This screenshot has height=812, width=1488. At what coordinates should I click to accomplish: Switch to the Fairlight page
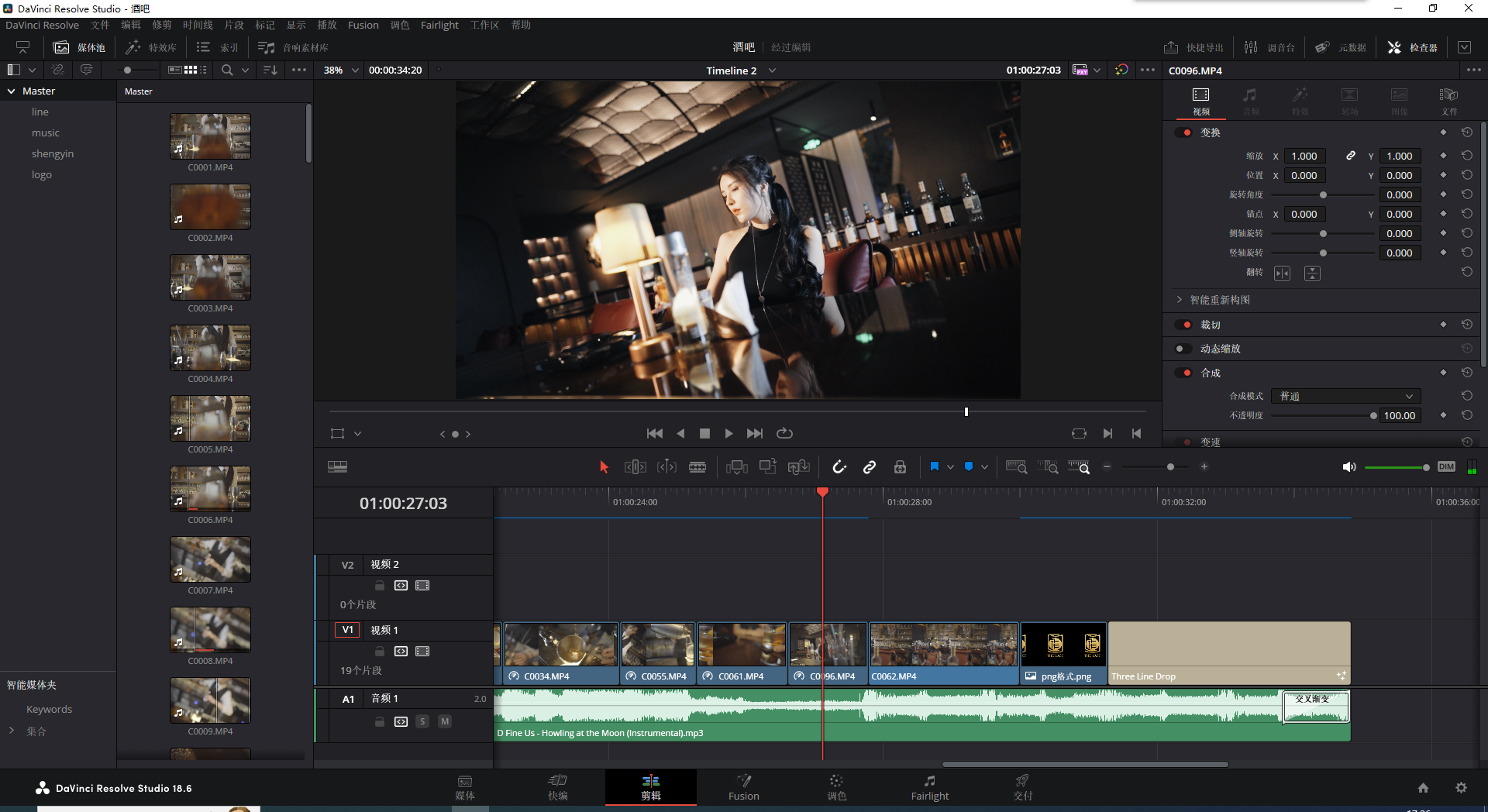pos(930,788)
